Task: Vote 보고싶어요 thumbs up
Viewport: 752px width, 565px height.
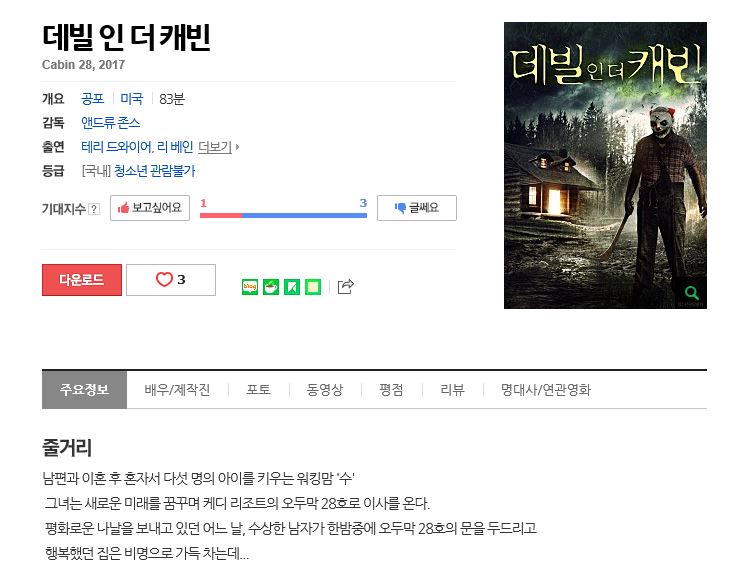Action: (x=150, y=208)
